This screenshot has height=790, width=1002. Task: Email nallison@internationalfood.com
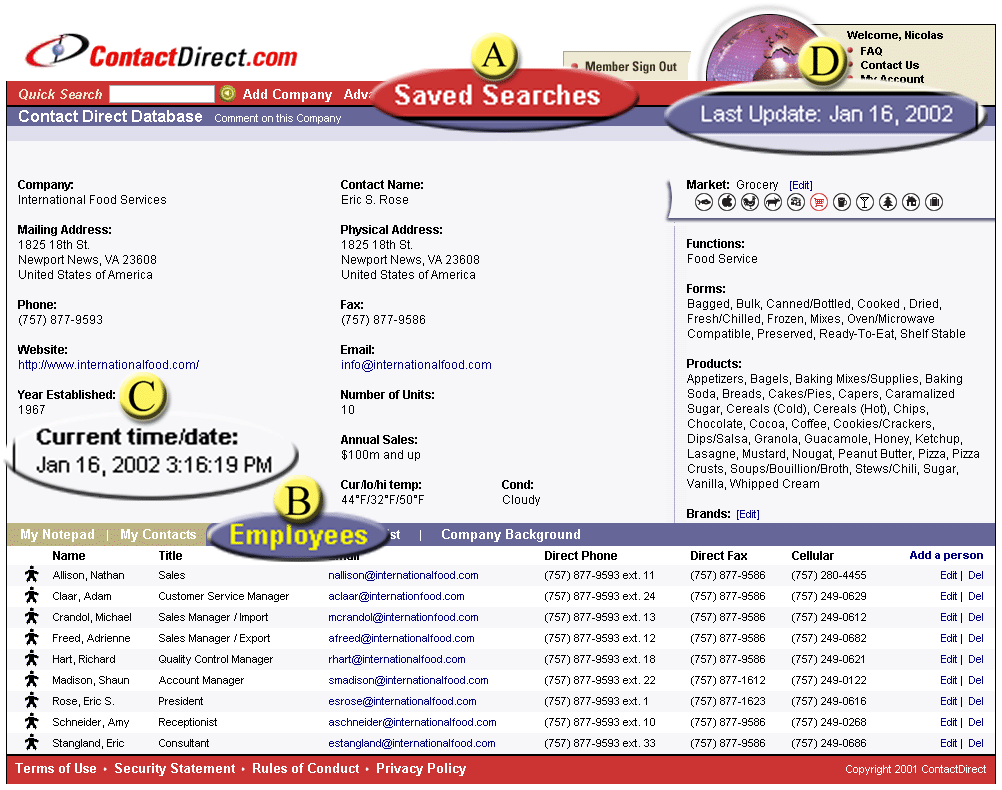point(403,575)
